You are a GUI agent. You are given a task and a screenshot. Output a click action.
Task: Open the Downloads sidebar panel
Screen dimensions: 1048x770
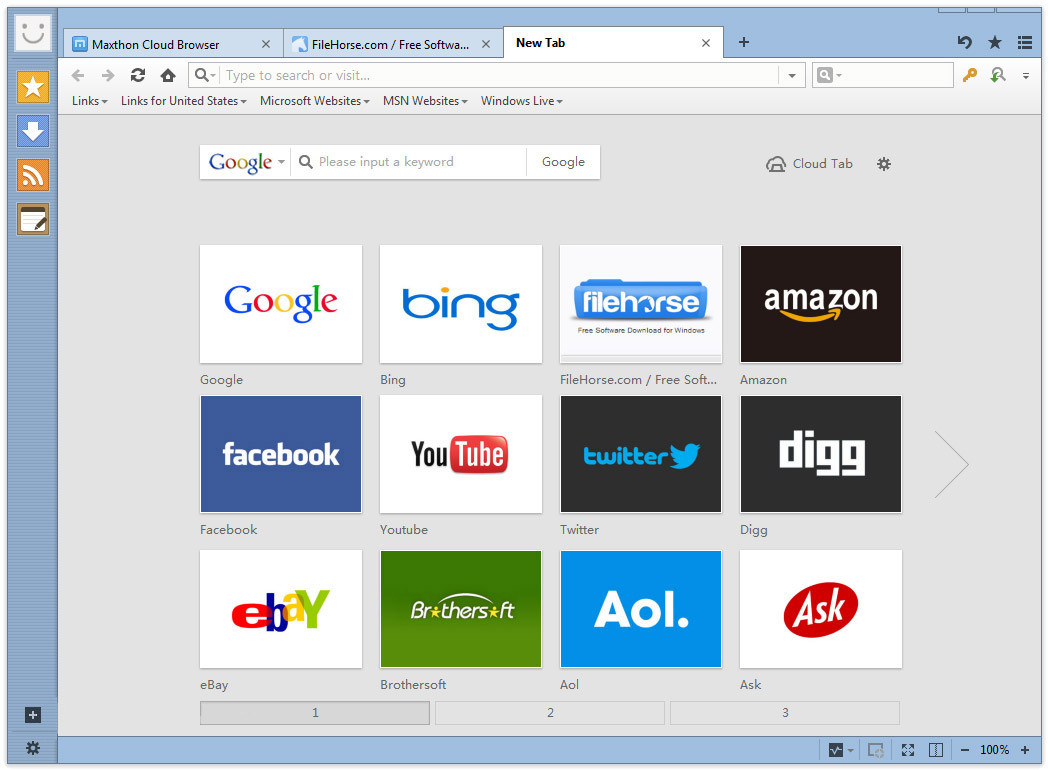33,131
